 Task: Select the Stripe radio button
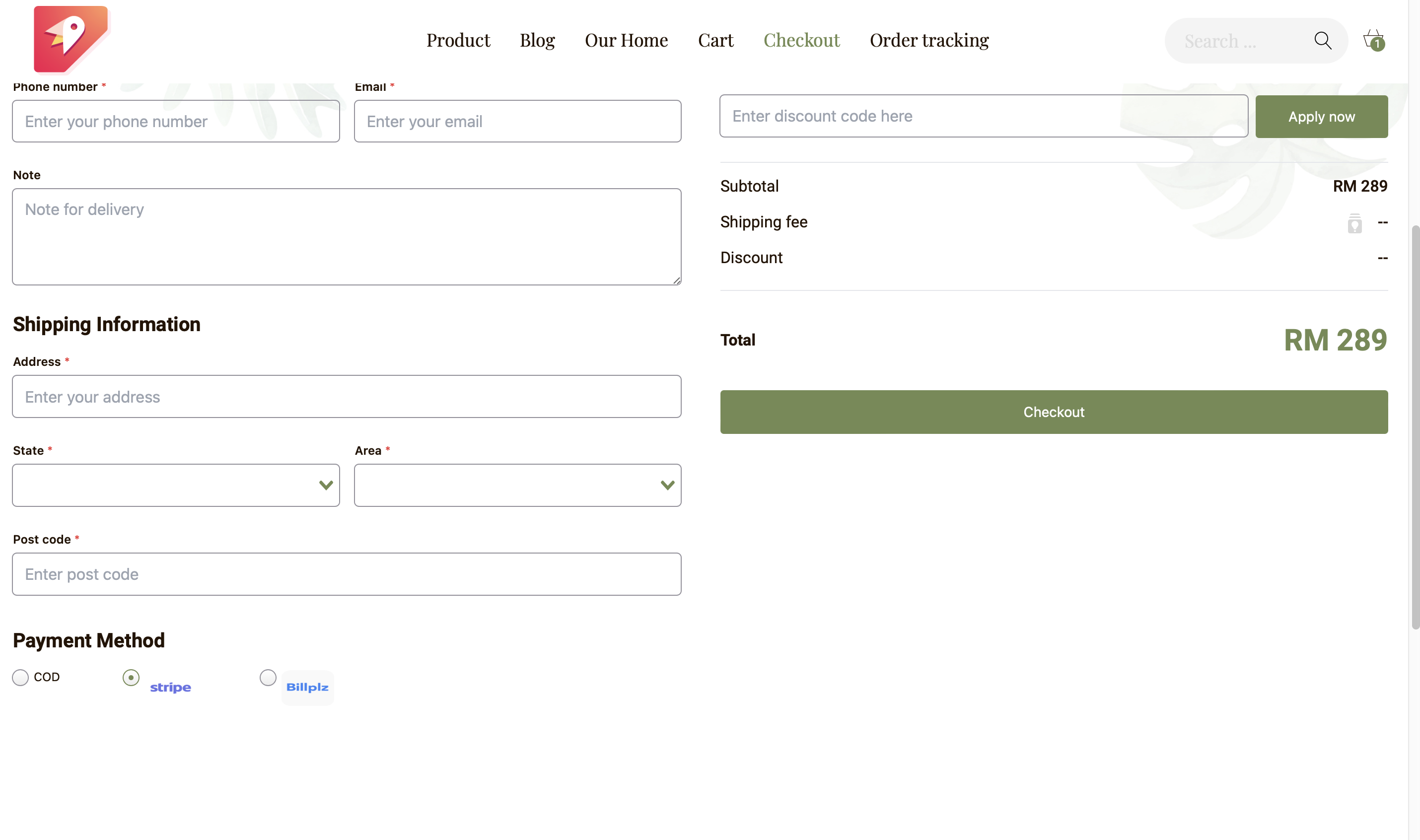(131, 677)
